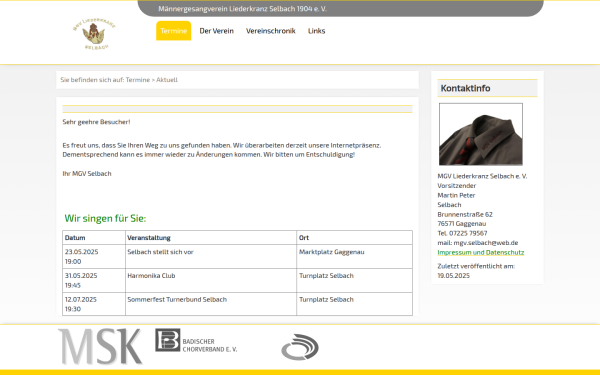Select the 'Sommerfest Turnerbund Selbach' cell
The height and width of the screenshot is (375, 600).
tap(211, 304)
